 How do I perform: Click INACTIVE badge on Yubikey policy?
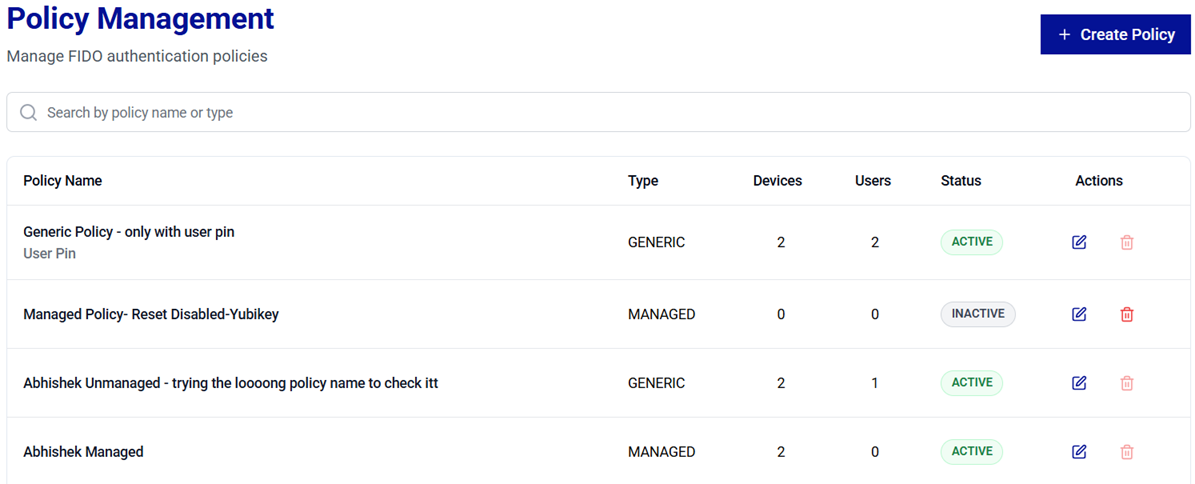977,314
